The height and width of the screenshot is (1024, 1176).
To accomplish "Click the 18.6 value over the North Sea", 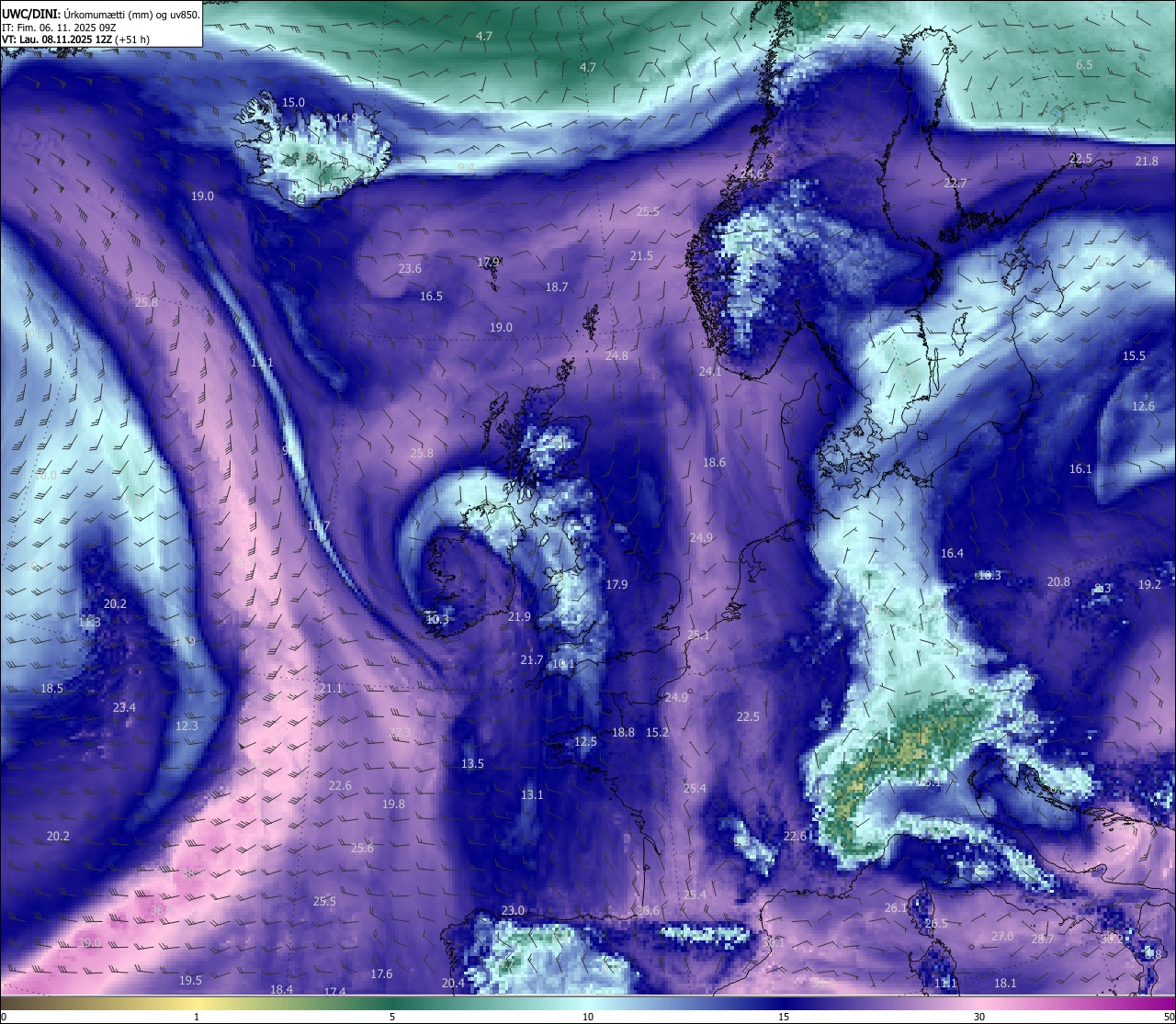I will click(714, 463).
